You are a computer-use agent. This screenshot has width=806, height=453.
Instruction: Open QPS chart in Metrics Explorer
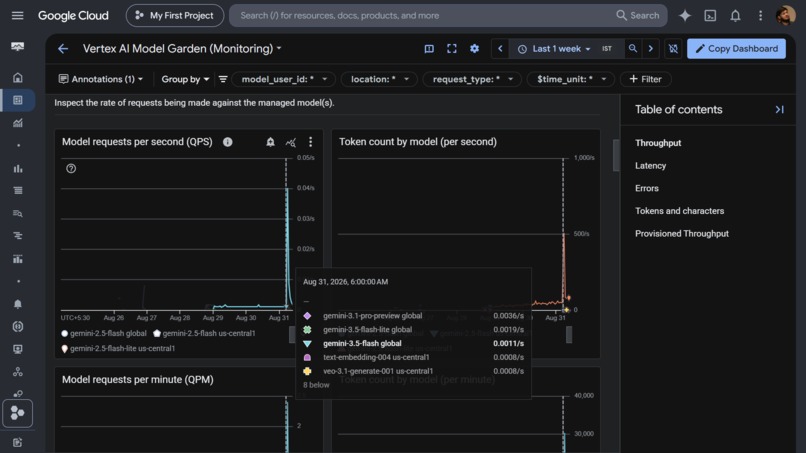point(290,142)
